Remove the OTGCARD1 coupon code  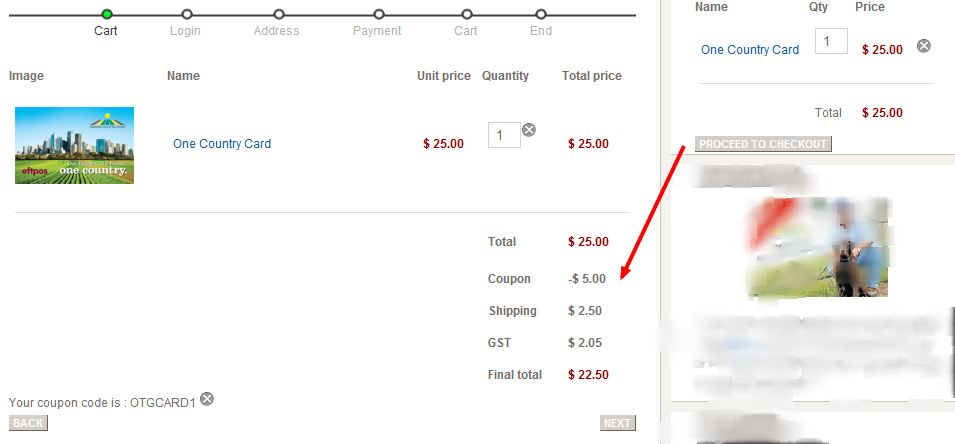tap(207, 399)
